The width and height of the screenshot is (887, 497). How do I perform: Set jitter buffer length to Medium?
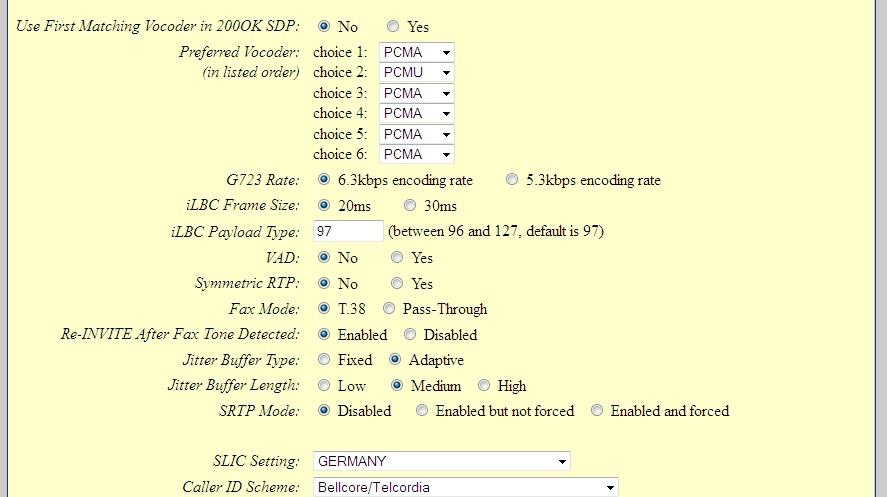tap(397, 385)
